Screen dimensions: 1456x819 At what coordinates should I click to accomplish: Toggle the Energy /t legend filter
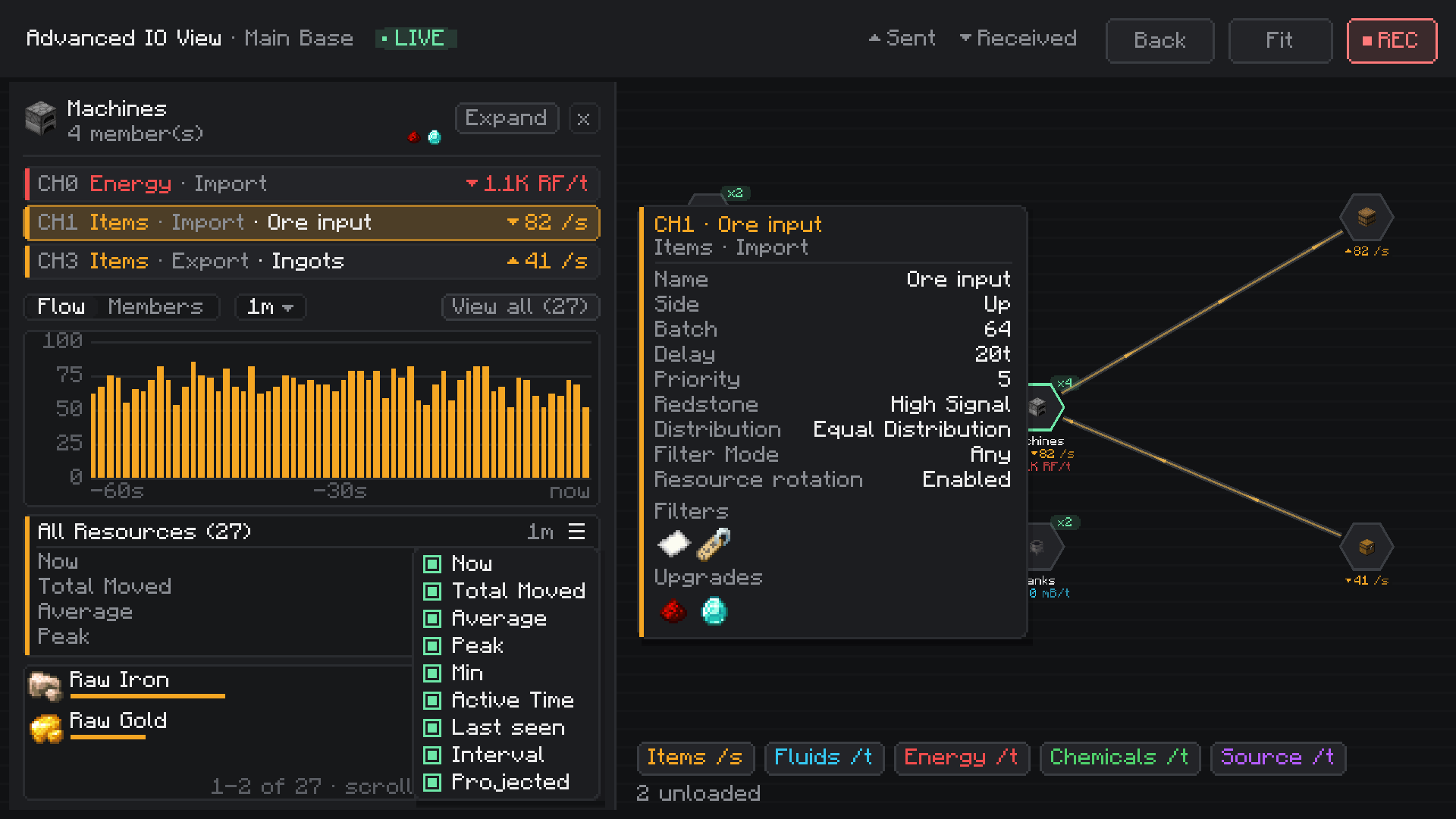[x=962, y=758]
